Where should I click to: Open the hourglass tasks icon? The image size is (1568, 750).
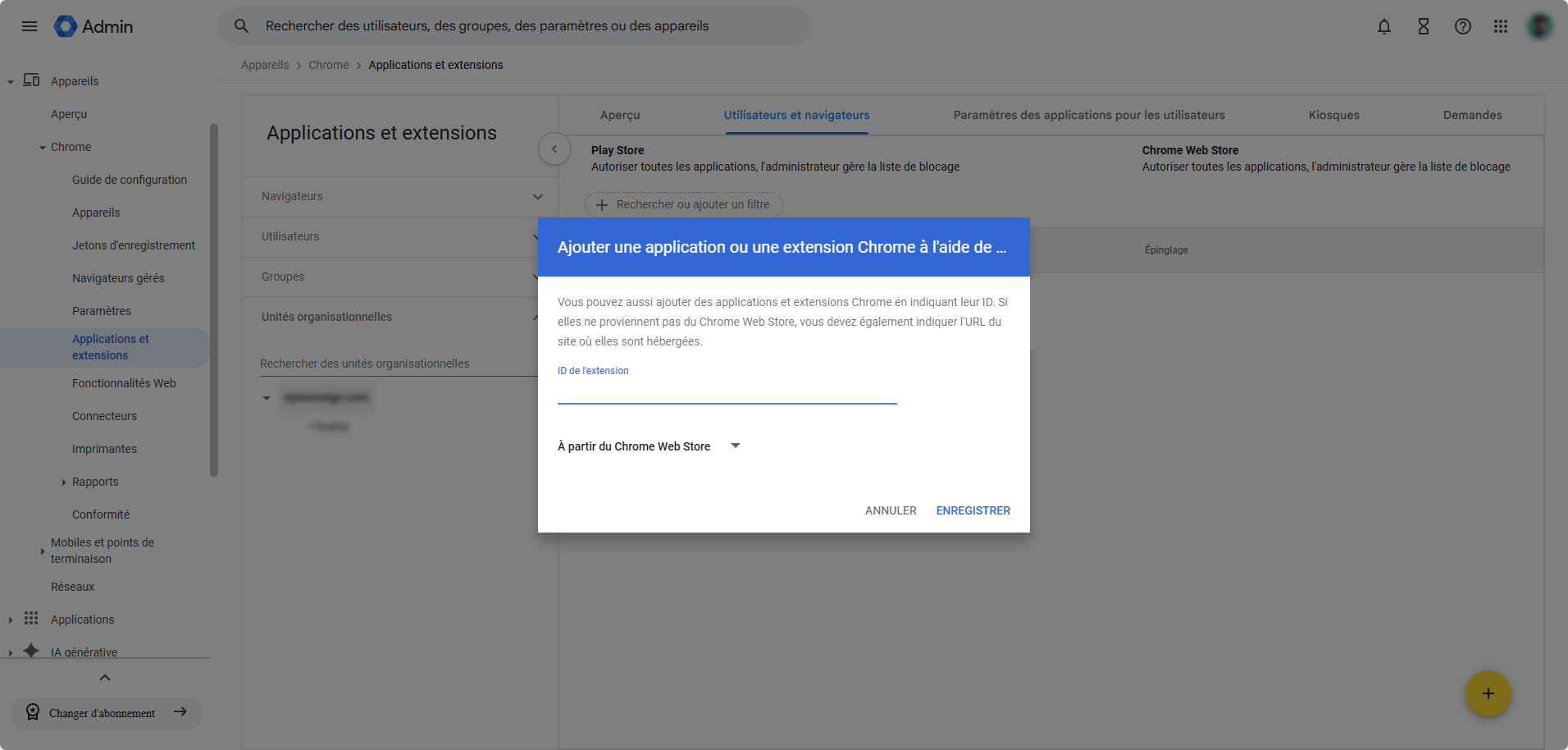pyautogui.click(x=1423, y=26)
